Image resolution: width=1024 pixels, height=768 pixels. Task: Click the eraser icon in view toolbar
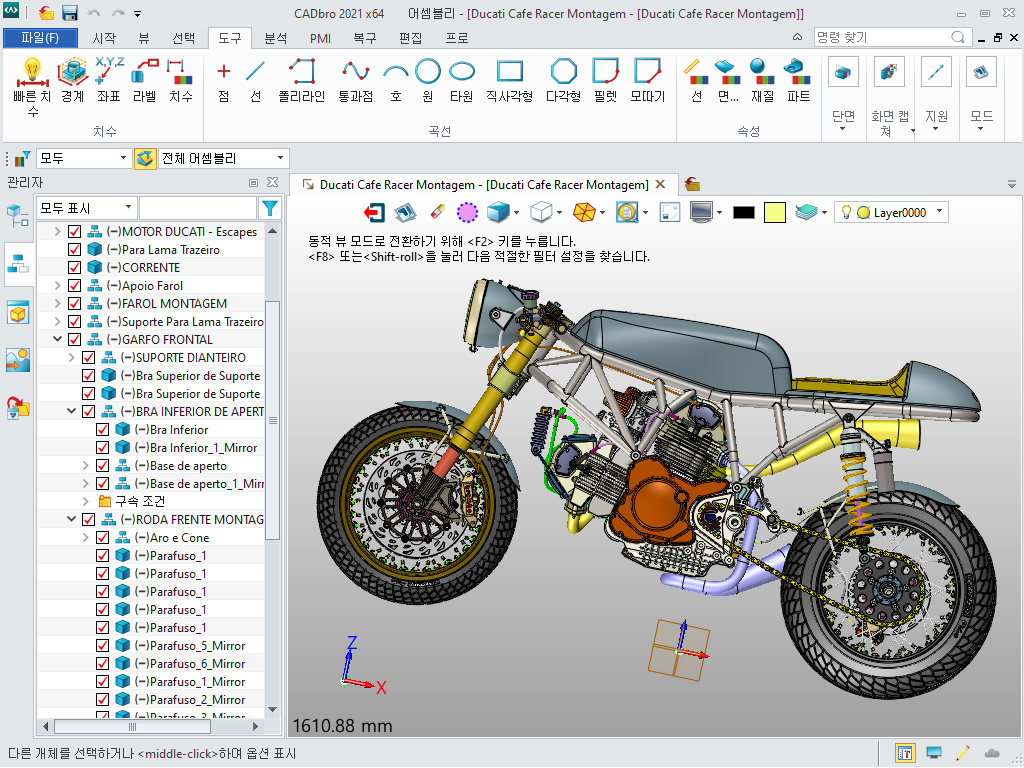pos(438,212)
